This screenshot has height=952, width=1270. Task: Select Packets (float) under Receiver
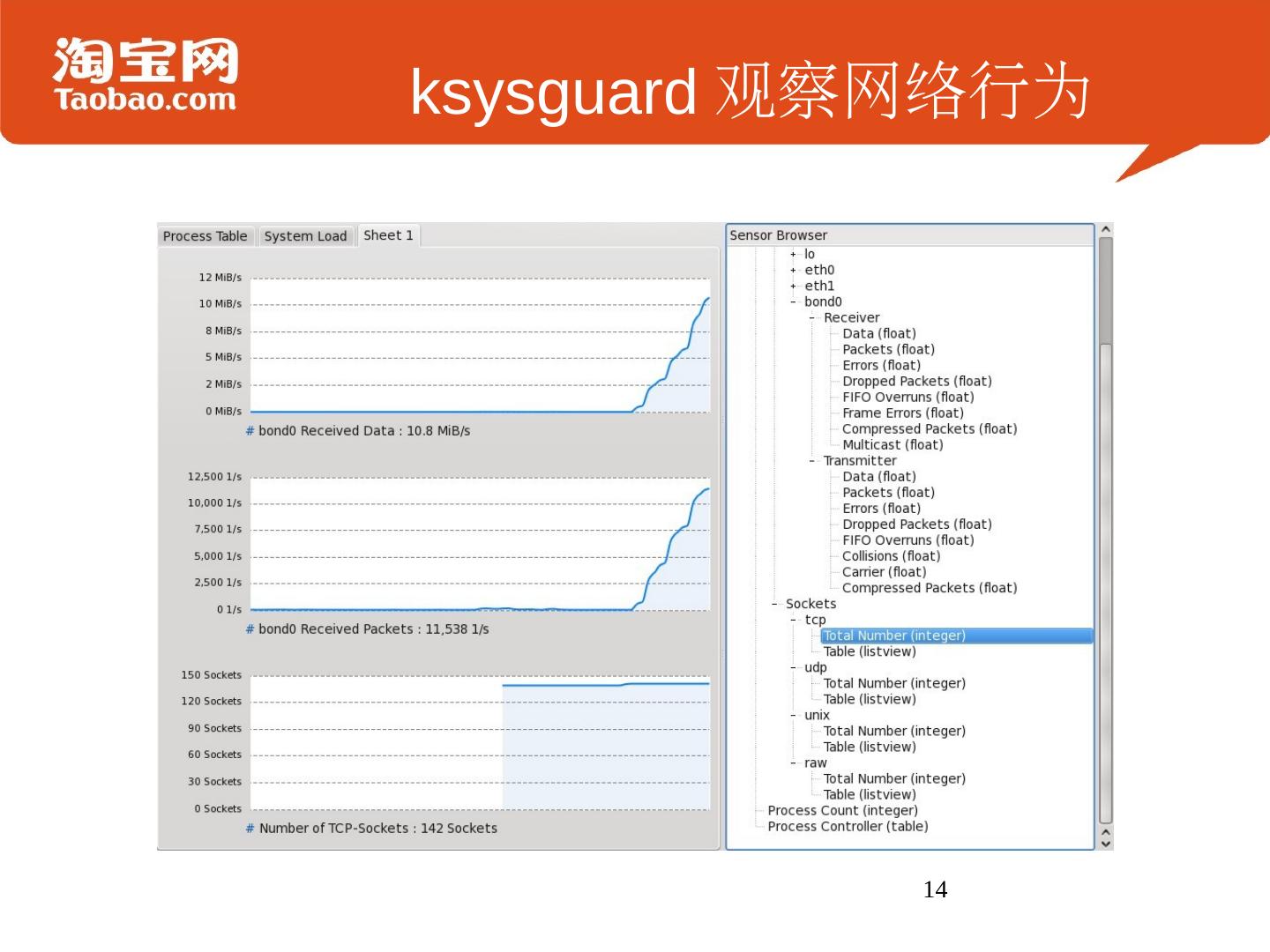(x=888, y=350)
